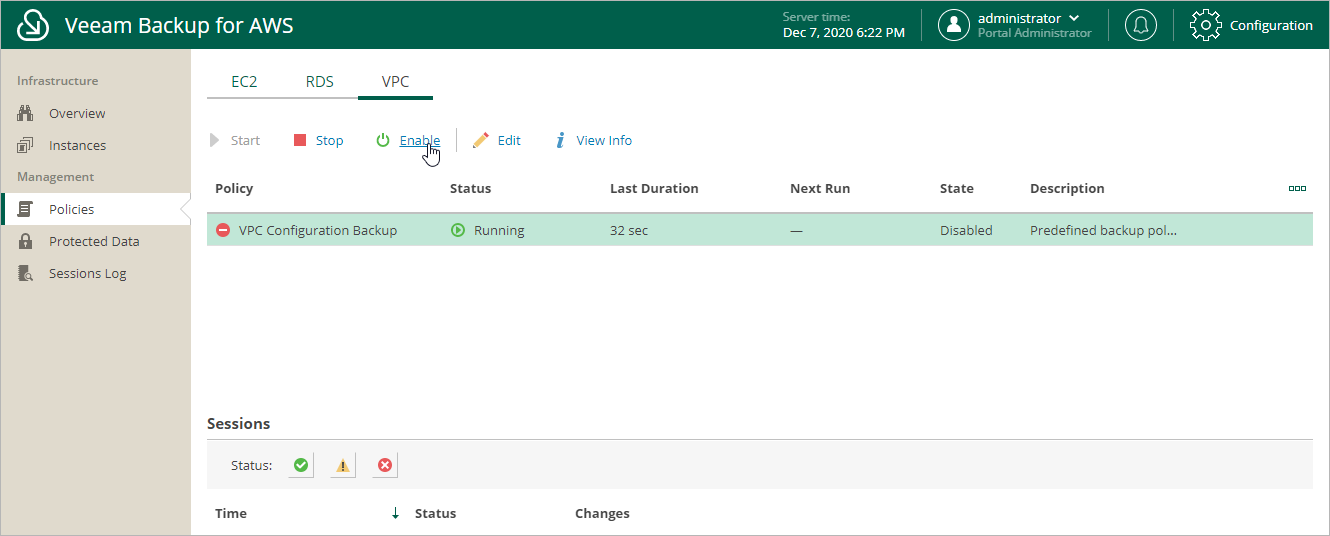The image size is (1330, 536).
Task: Click the Veeam Backup for AWS title
Action: point(179,25)
